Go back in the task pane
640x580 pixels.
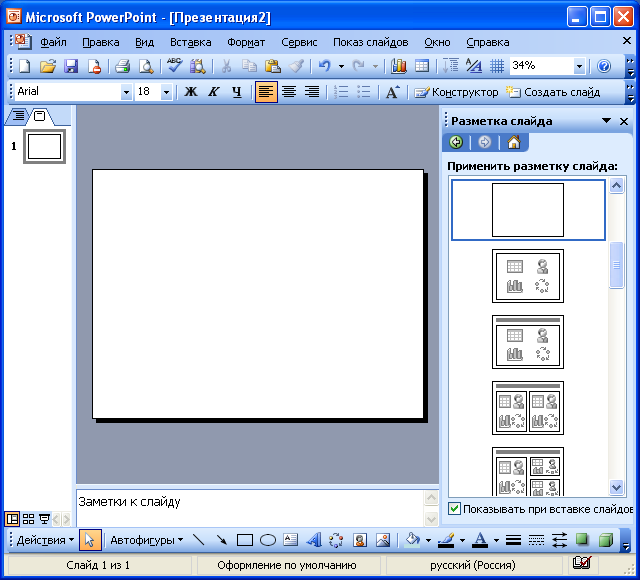[x=456, y=142]
